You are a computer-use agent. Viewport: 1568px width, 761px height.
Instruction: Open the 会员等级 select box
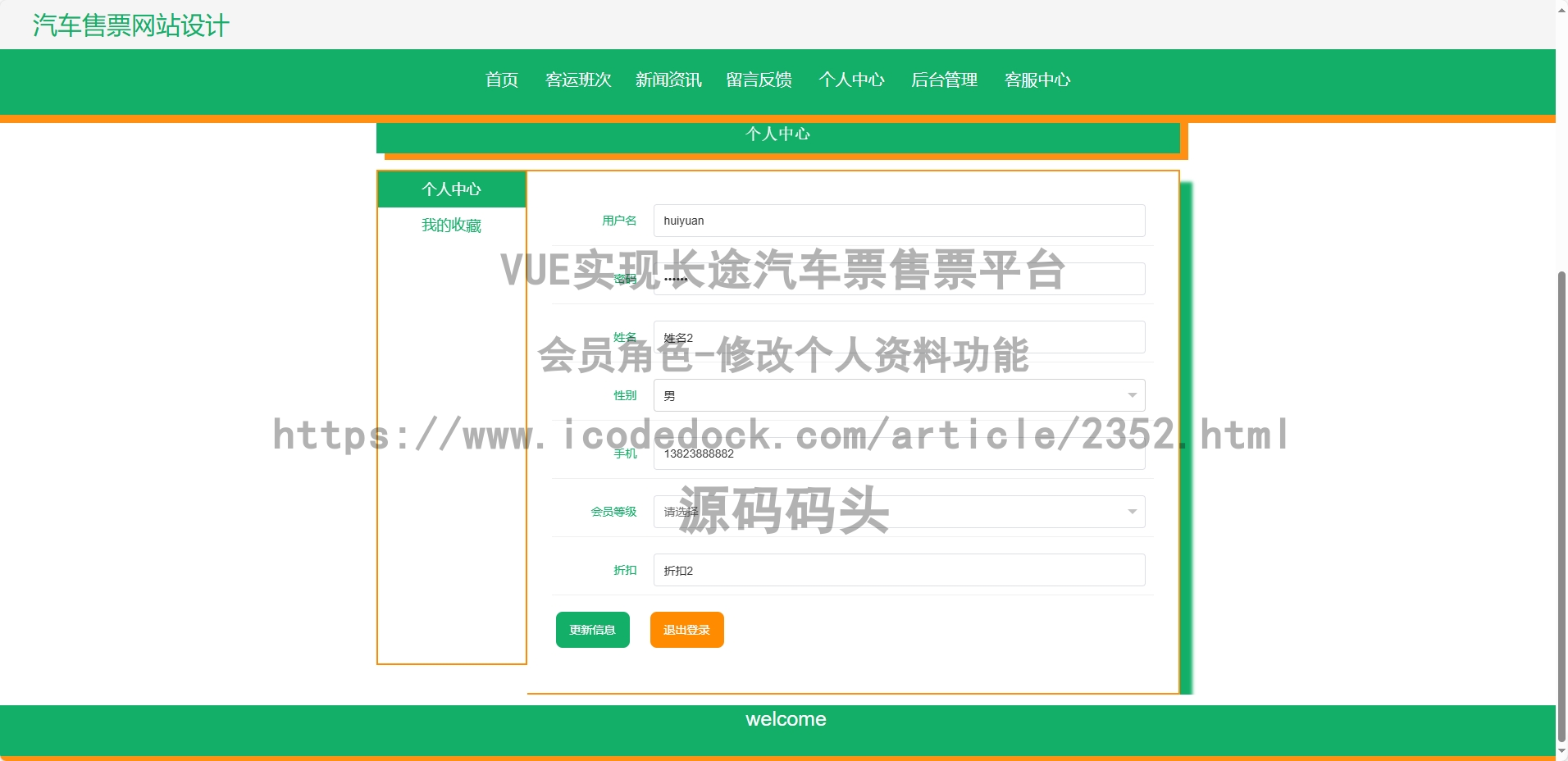pyautogui.click(x=899, y=512)
